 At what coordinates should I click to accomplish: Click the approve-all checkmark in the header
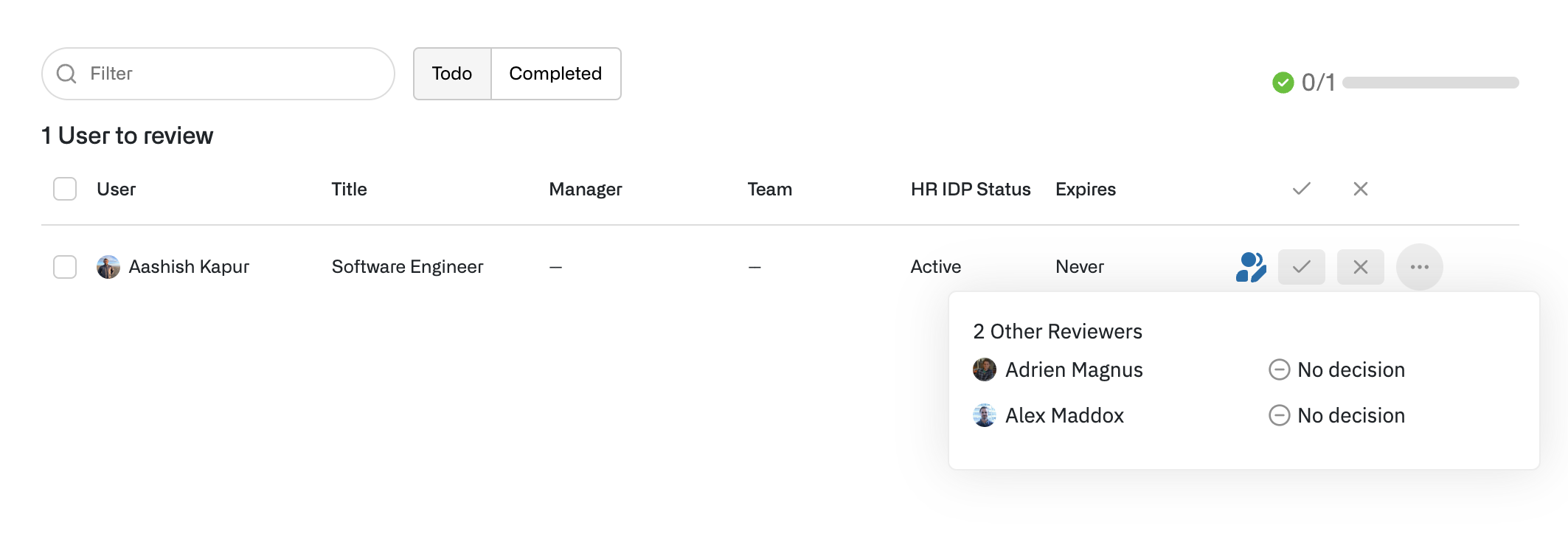coord(1301,189)
